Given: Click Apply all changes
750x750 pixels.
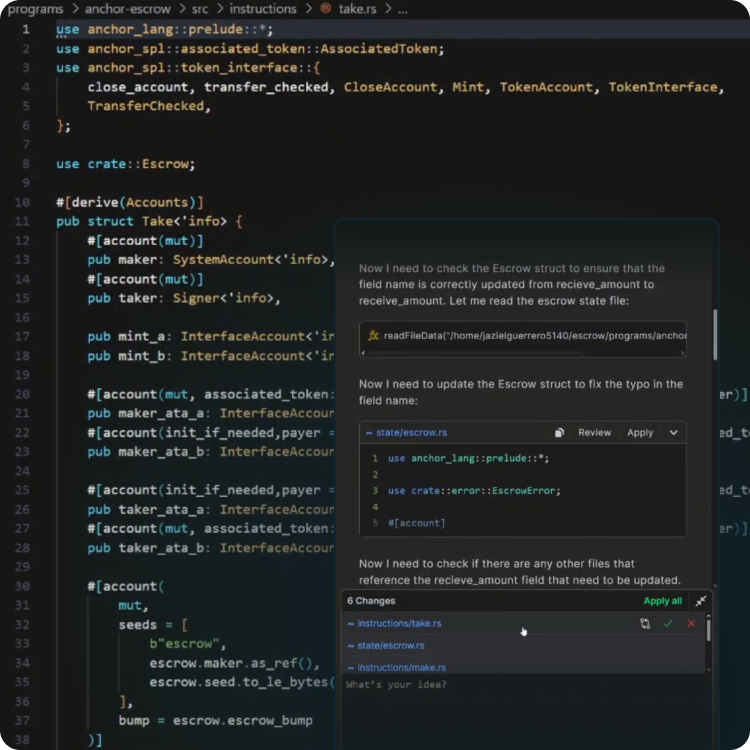Looking at the screenshot, I should pos(662,601).
